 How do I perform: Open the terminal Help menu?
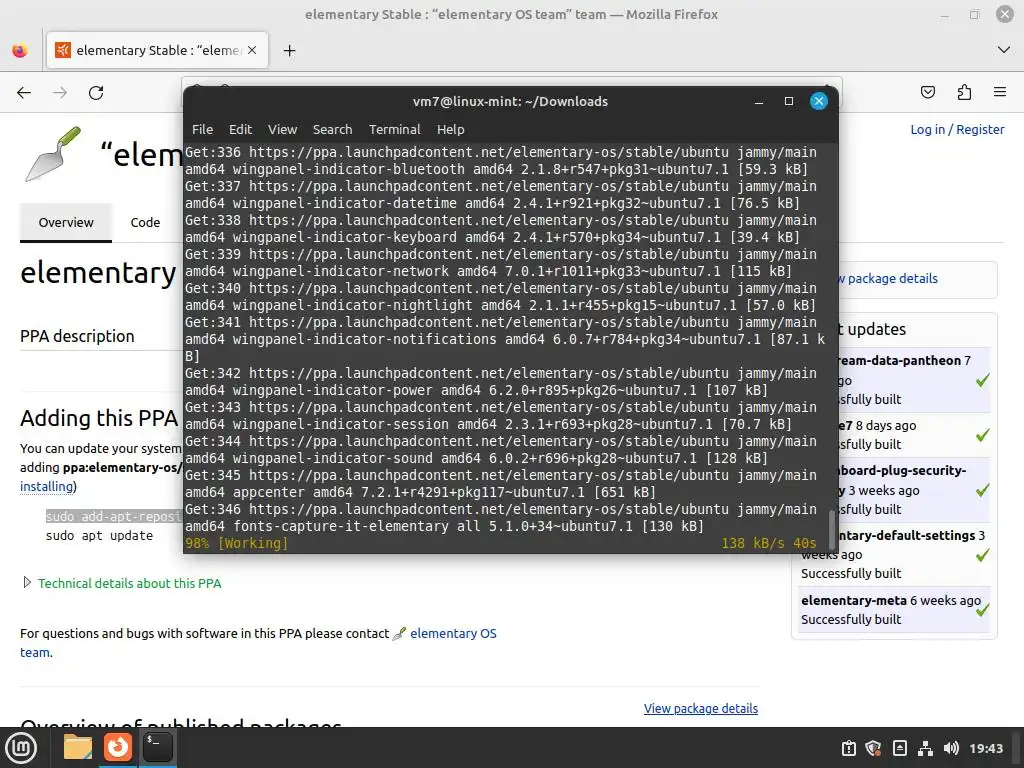(451, 129)
